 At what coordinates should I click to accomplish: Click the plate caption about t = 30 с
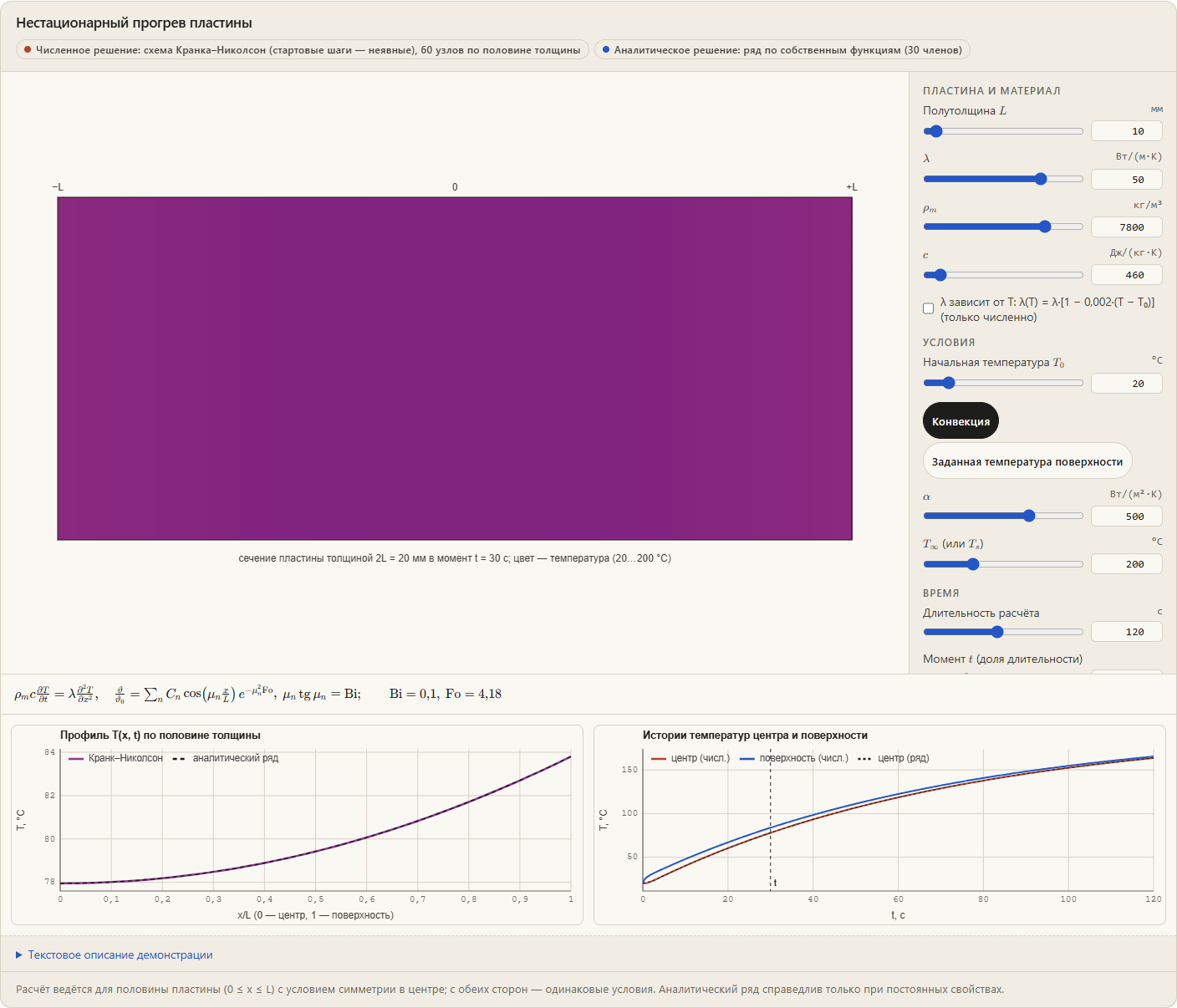(455, 558)
